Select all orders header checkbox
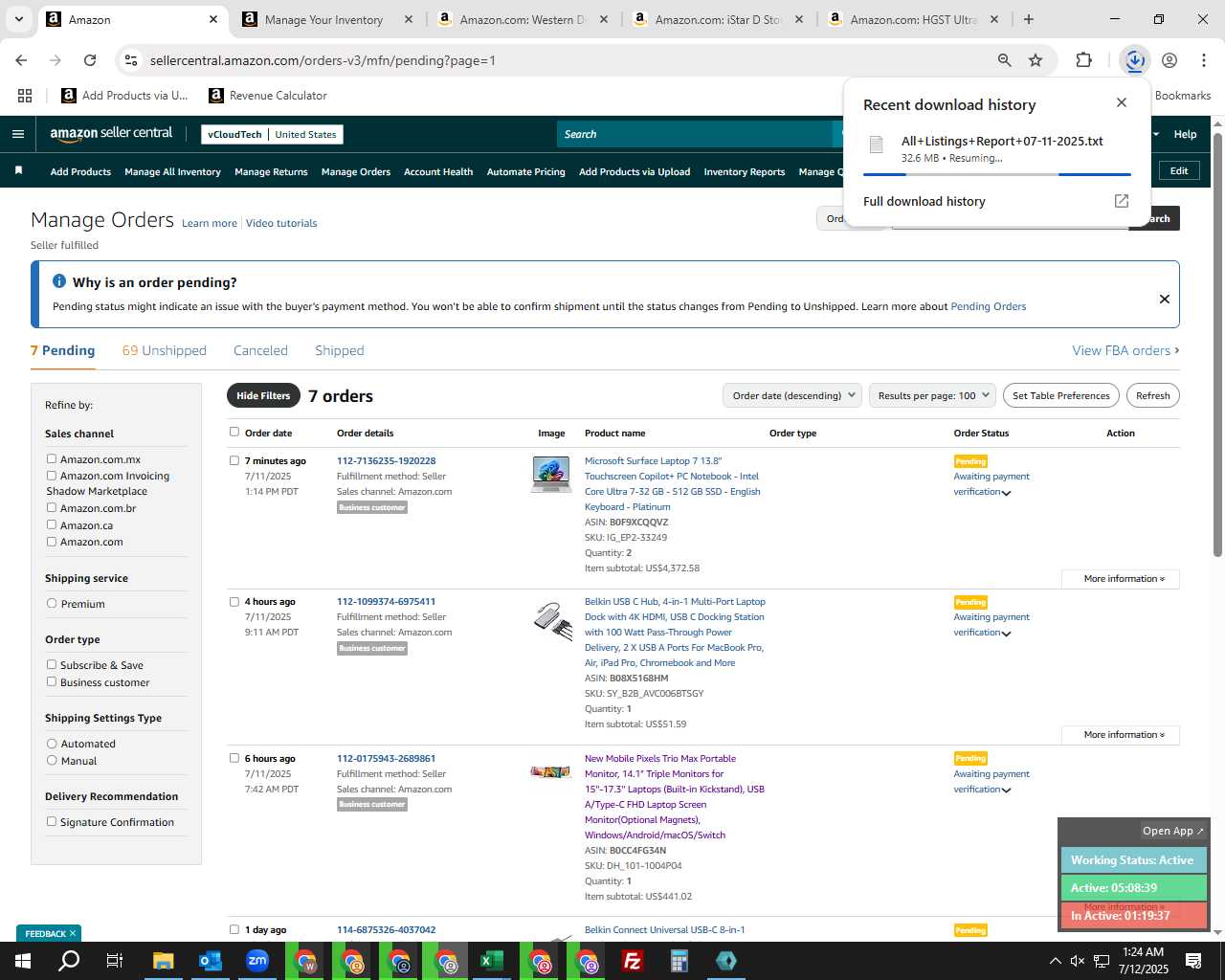Screen dimensions: 1225x980 234,432
